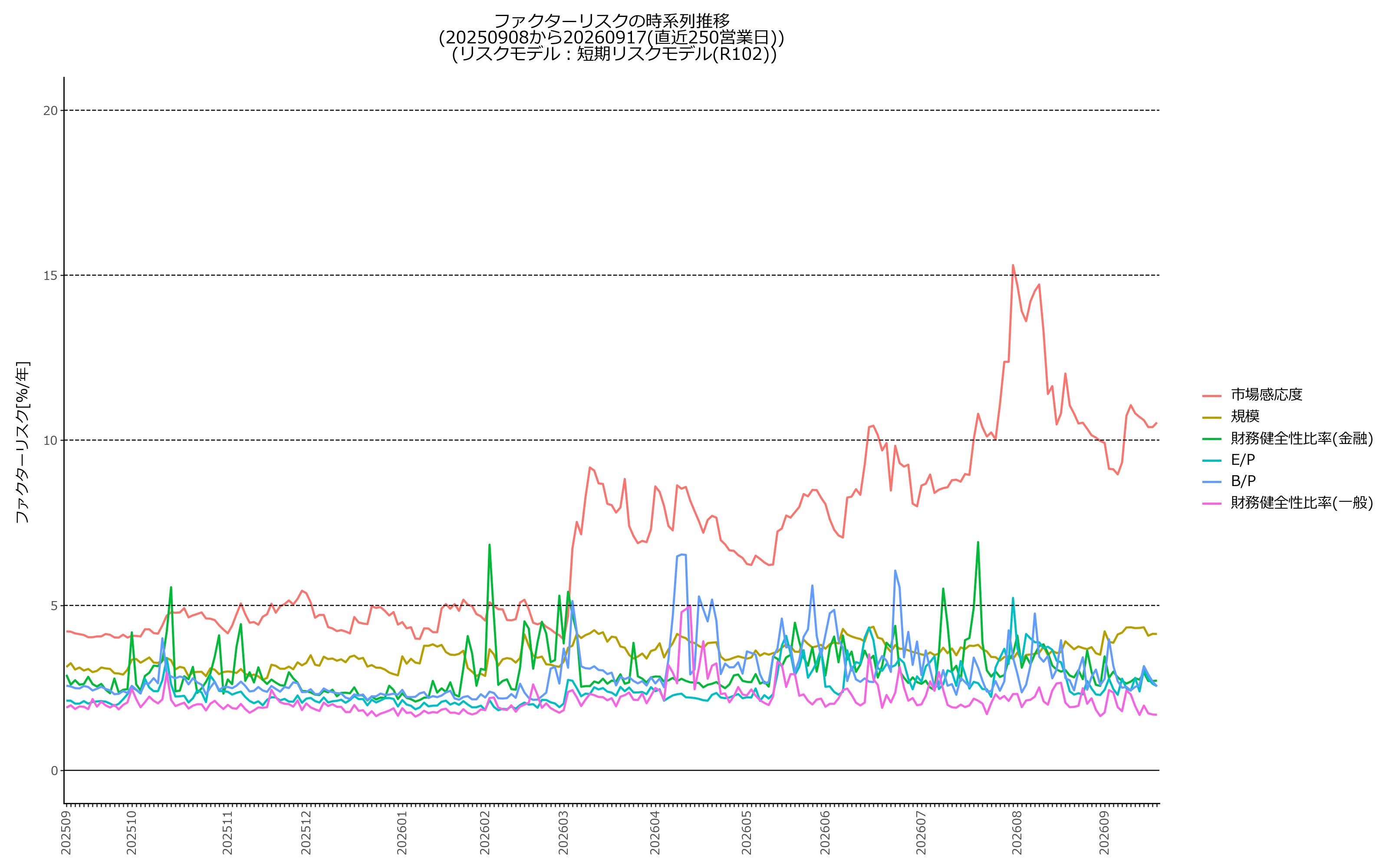1389x868 pixels.
Task: Click the 202606 x-axis tick label
Action: (x=825, y=832)
